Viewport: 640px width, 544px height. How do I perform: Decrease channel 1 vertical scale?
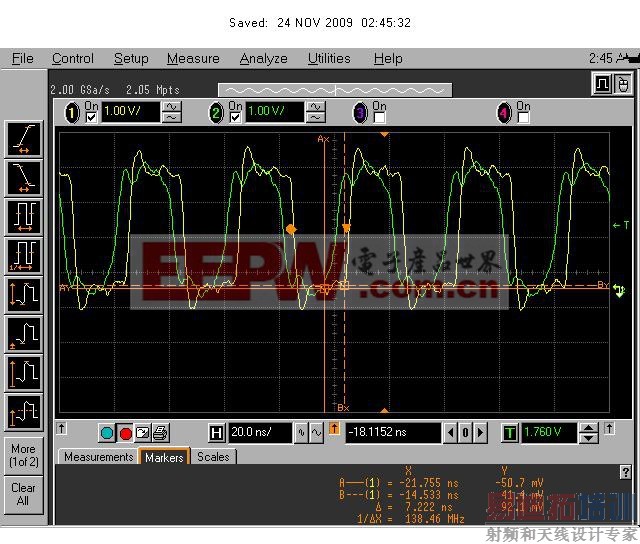[x=172, y=118]
